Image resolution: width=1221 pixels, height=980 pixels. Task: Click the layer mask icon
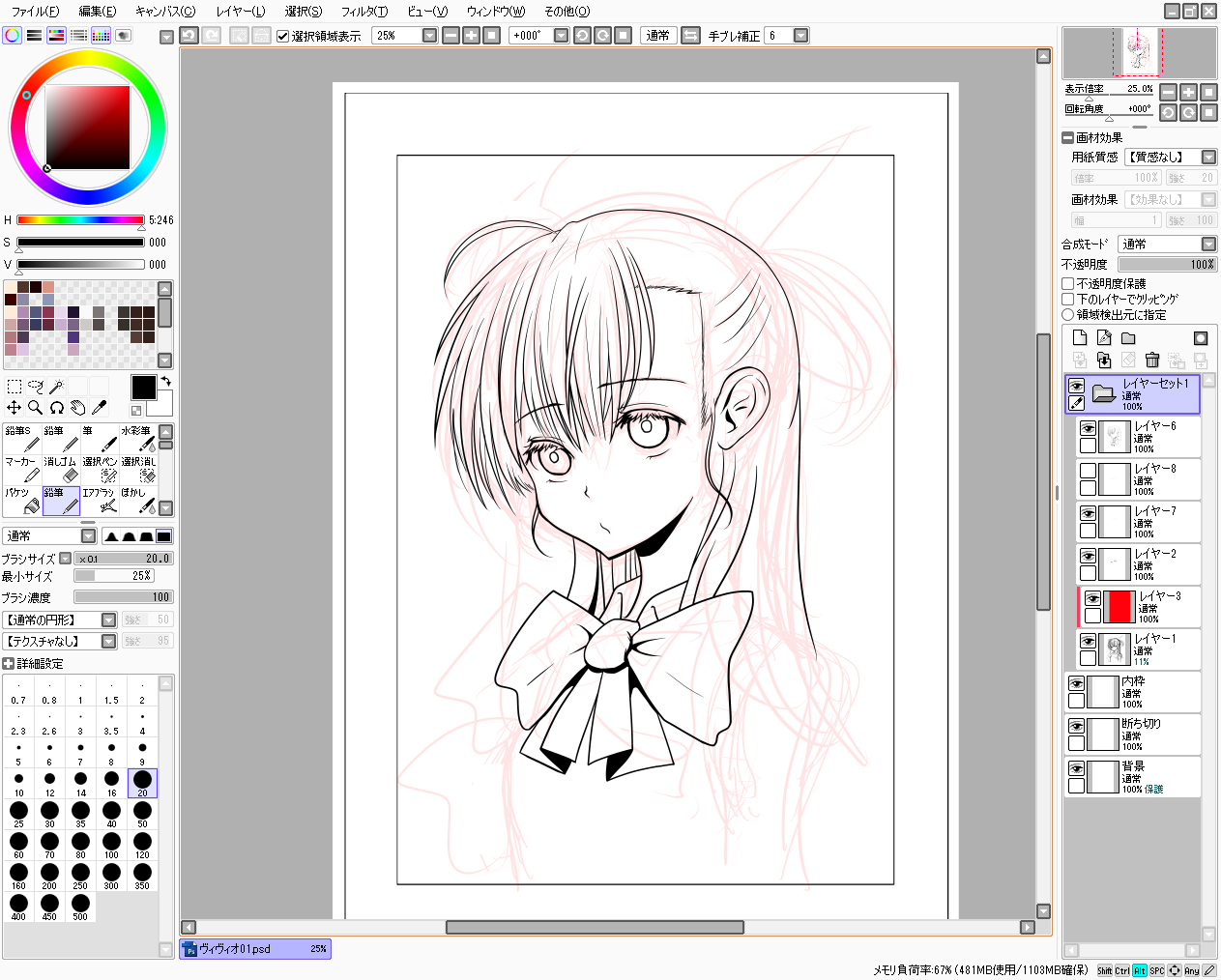pyautogui.click(x=1201, y=337)
